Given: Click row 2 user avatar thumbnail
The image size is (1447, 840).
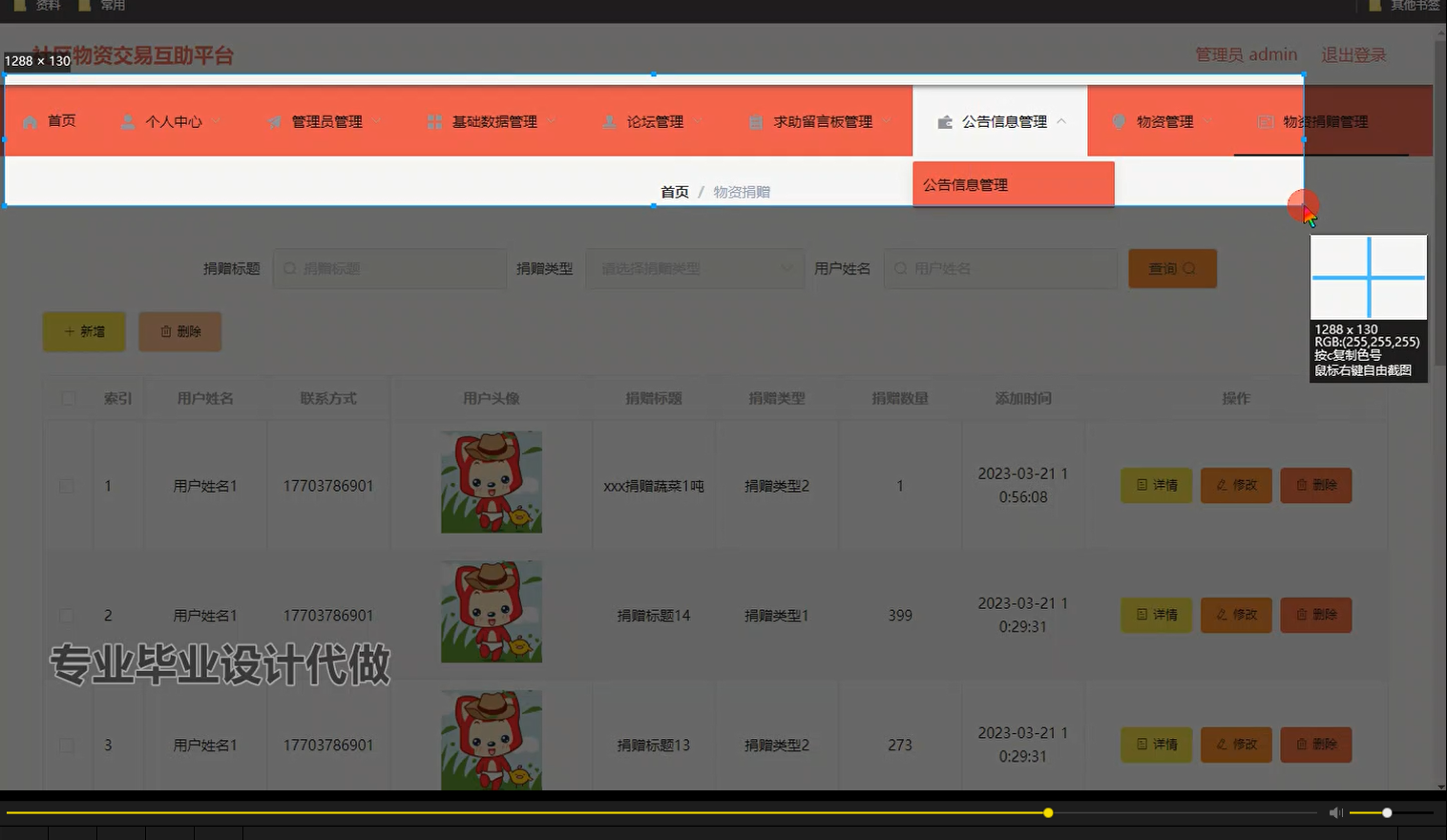Looking at the screenshot, I should [x=492, y=611].
